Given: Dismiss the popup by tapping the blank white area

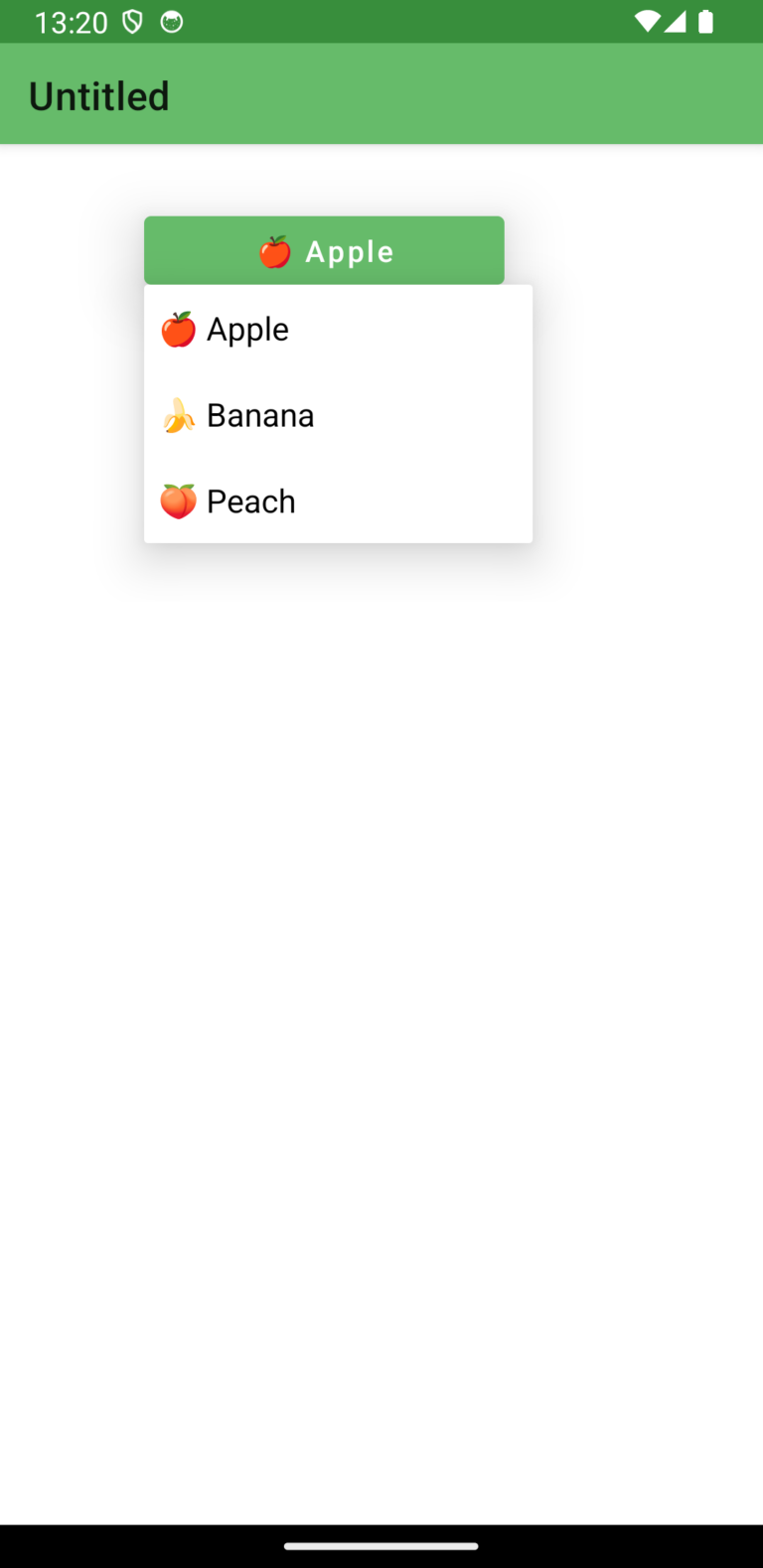Looking at the screenshot, I should (x=381, y=993).
